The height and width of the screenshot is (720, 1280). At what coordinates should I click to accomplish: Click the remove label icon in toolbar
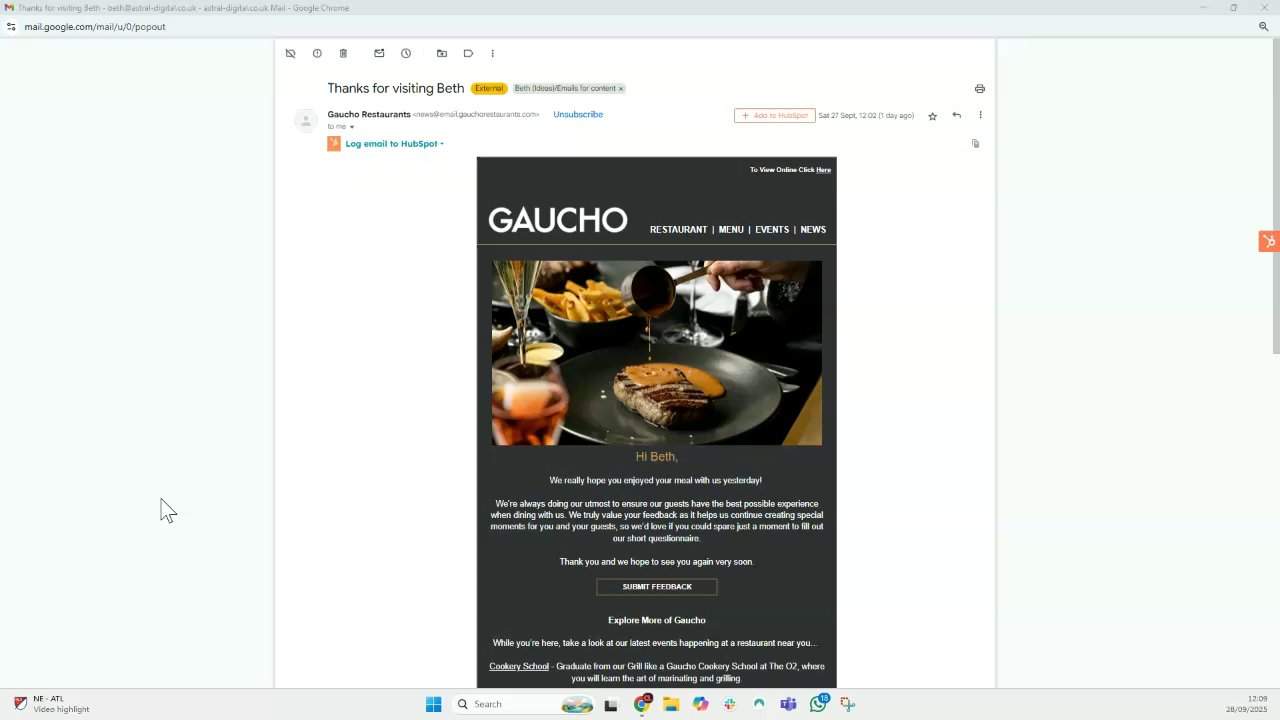click(x=290, y=53)
